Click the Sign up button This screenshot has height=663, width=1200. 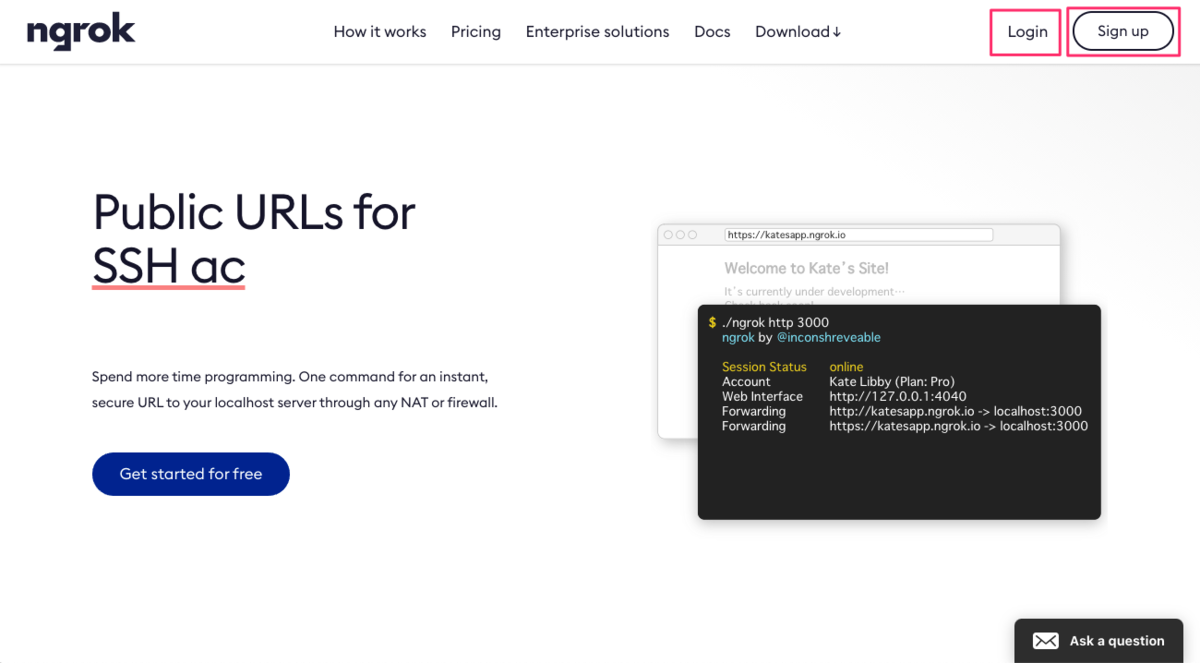[1123, 31]
